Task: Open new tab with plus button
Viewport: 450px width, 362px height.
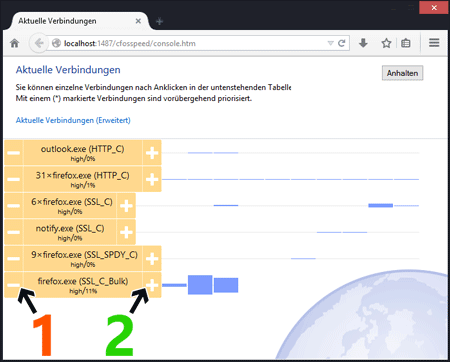Action: [x=160, y=21]
